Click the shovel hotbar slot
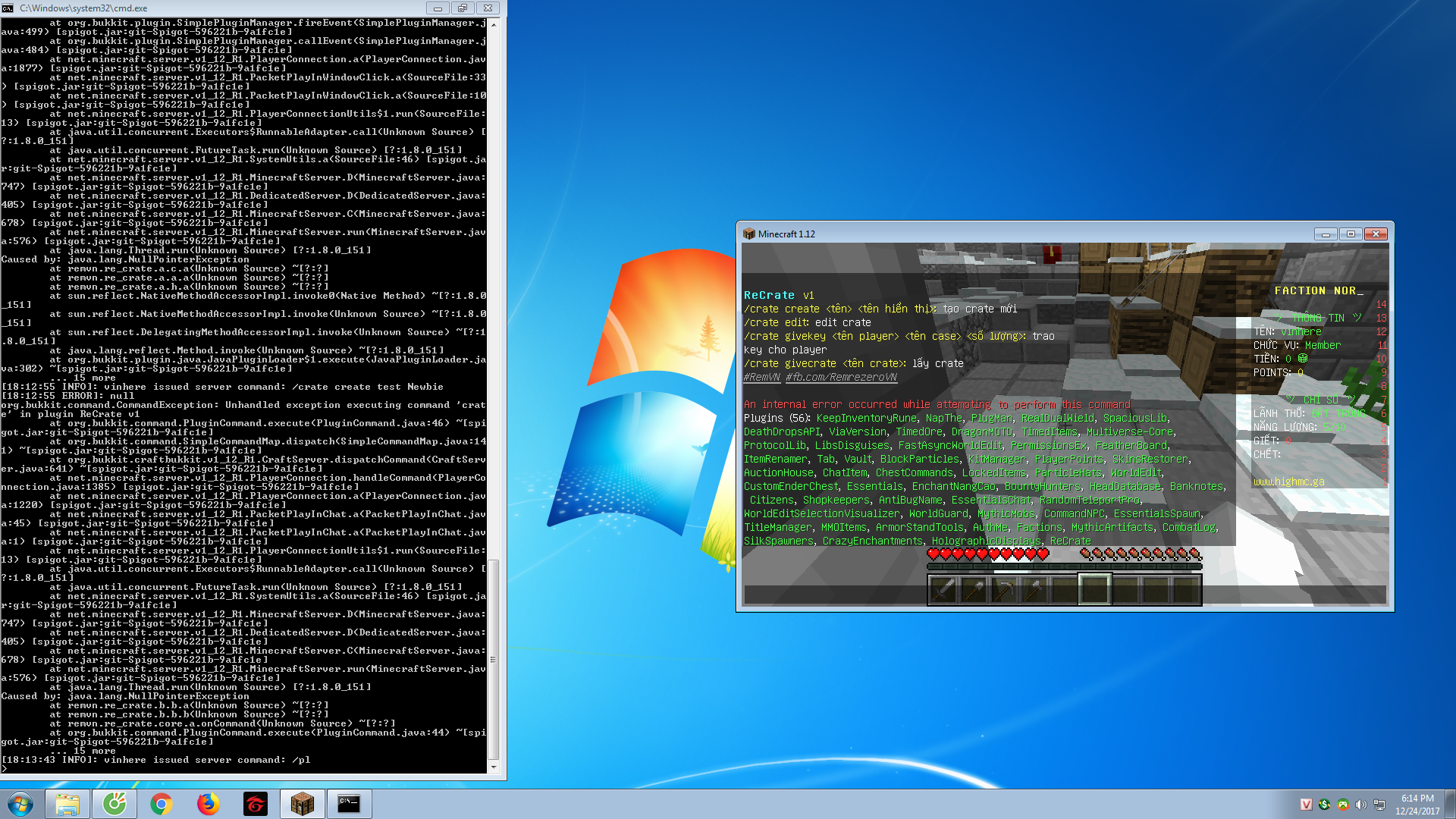The height and width of the screenshot is (819, 1456). (x=974, y=589)
